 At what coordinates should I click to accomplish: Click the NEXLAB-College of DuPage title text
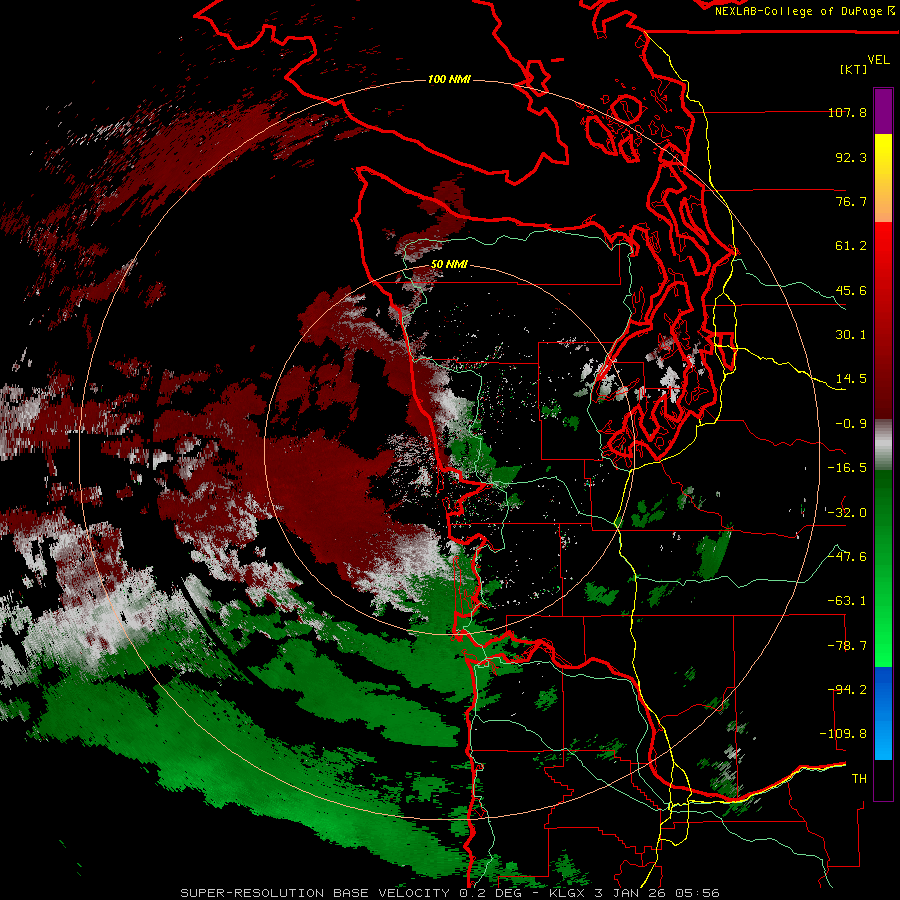[x=799, y=11]
